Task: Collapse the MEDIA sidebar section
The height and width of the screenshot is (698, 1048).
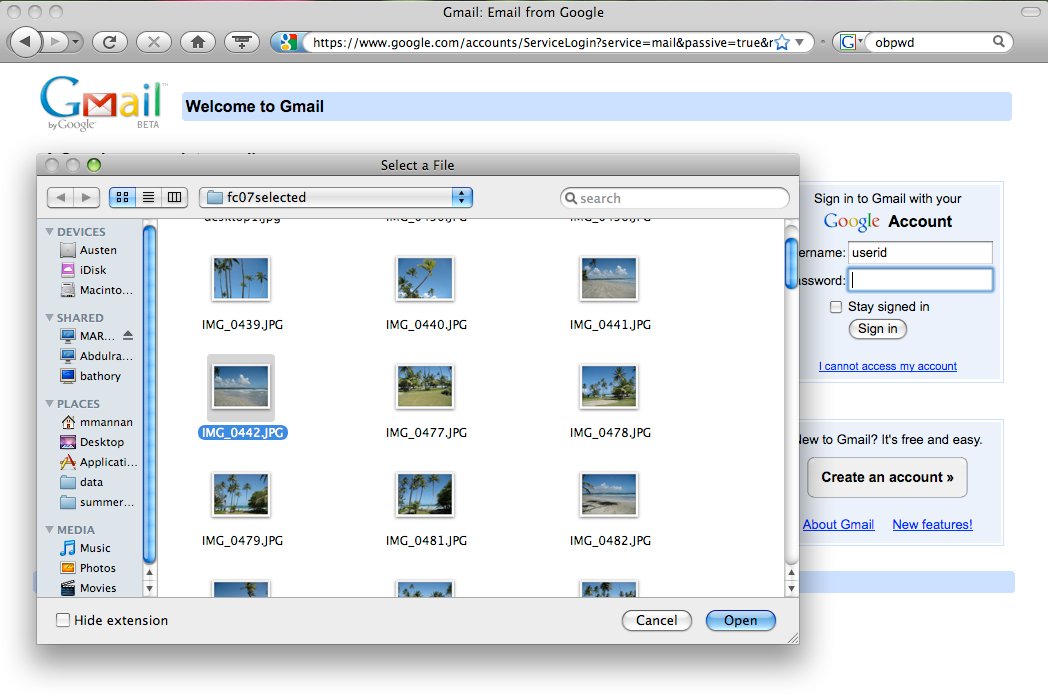Action: click(49, 530)
